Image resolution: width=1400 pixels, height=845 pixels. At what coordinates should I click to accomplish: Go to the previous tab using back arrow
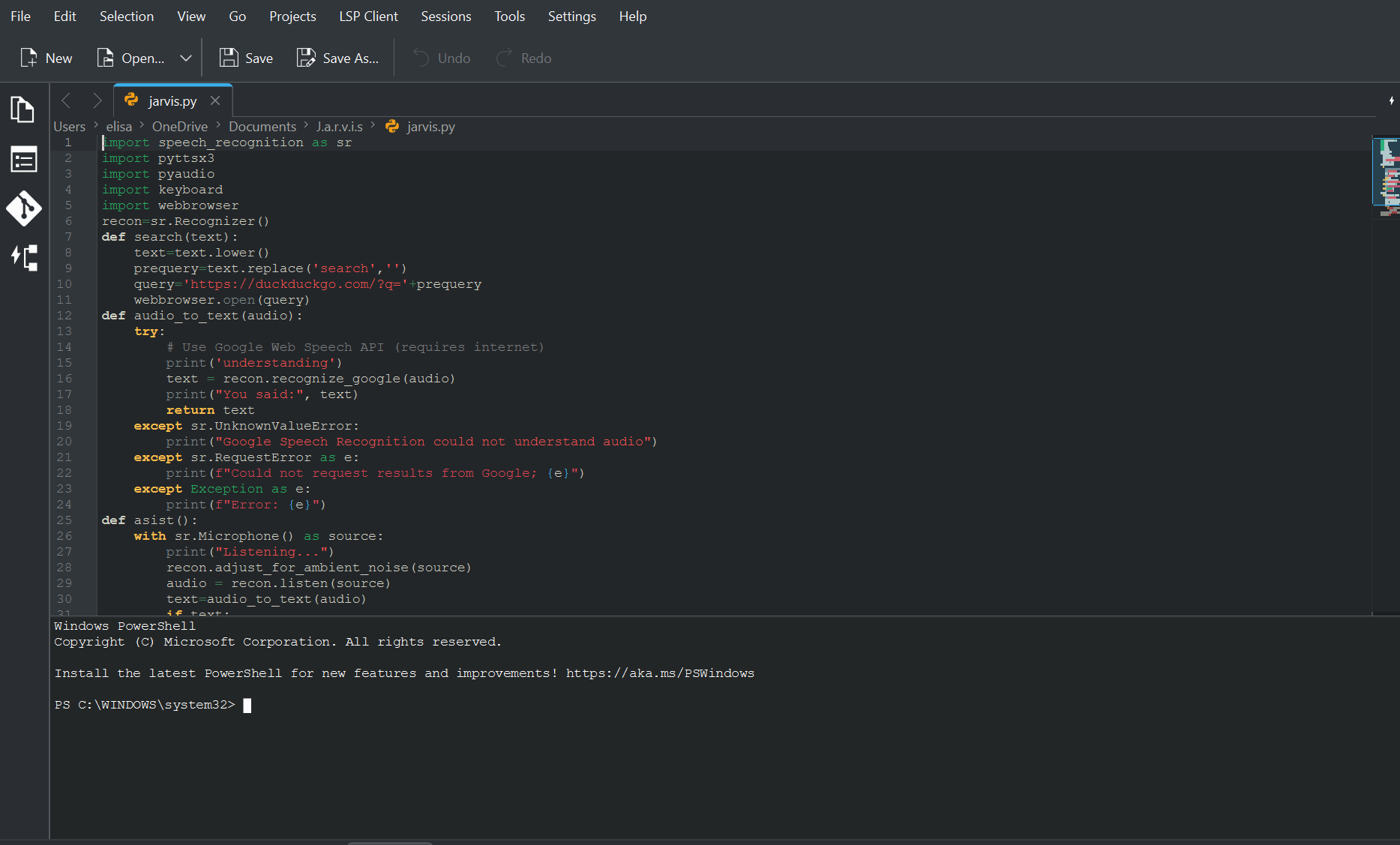click(66, 100)
